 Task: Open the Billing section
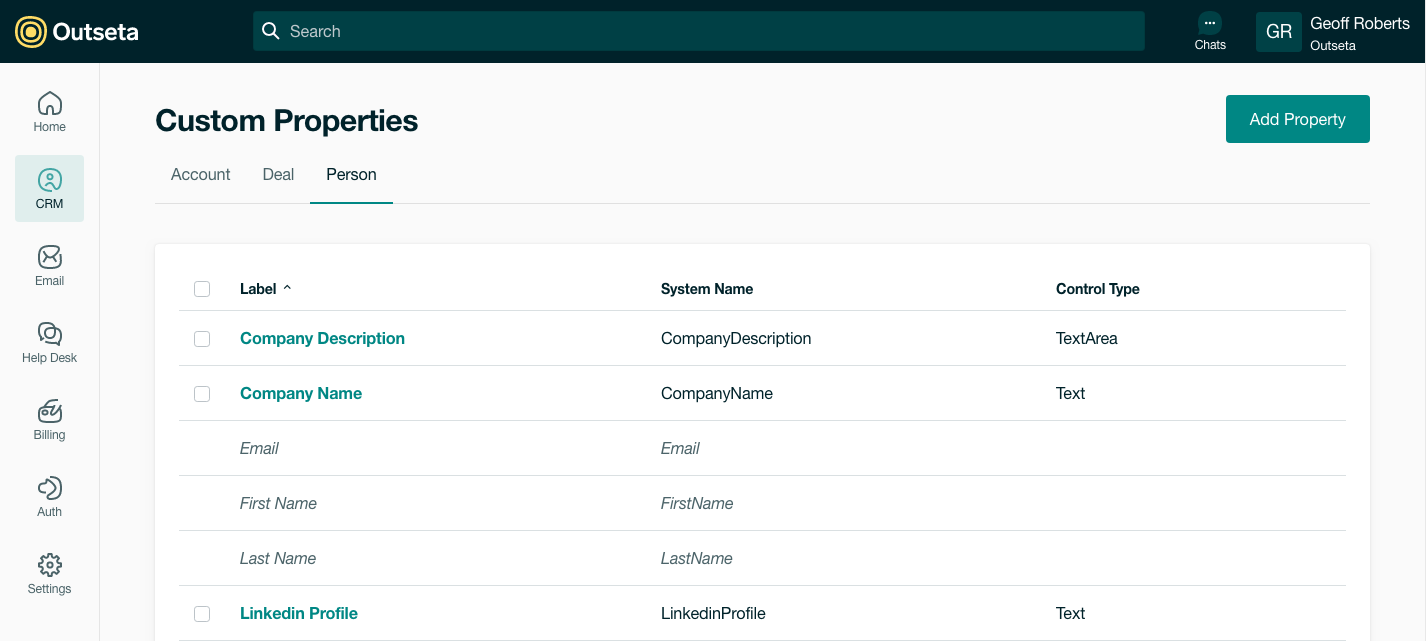click(49, 419)
